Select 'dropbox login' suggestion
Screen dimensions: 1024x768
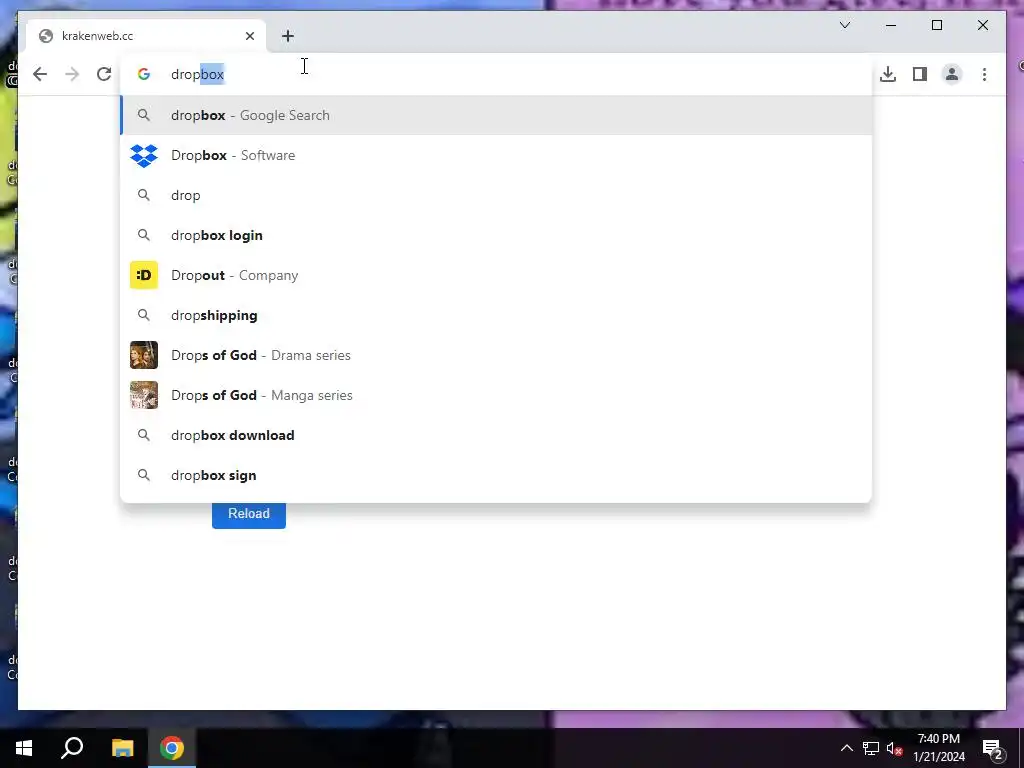[x=496, y=235]
